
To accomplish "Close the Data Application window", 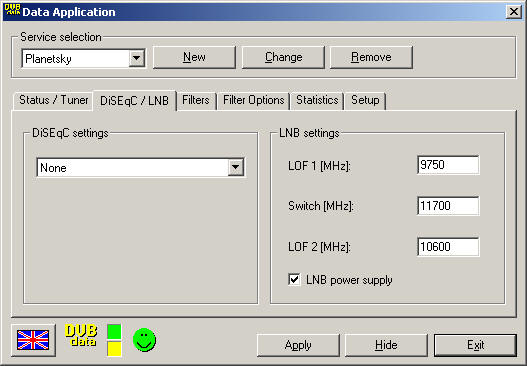I will coord(514,12).
